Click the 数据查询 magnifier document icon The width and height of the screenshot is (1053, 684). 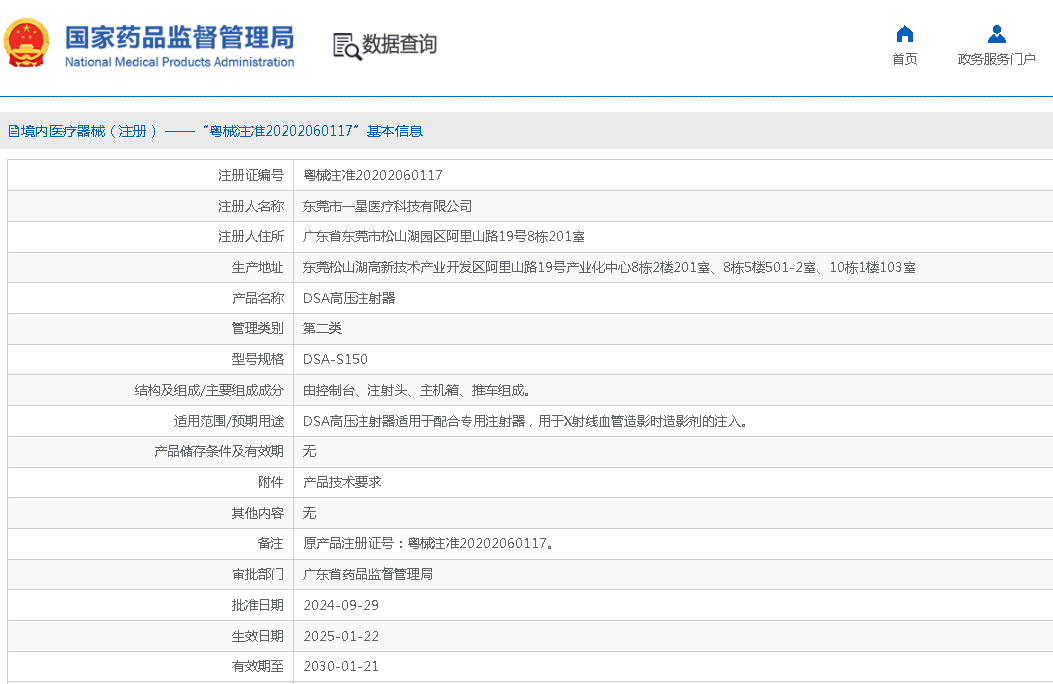pos(346,46)
